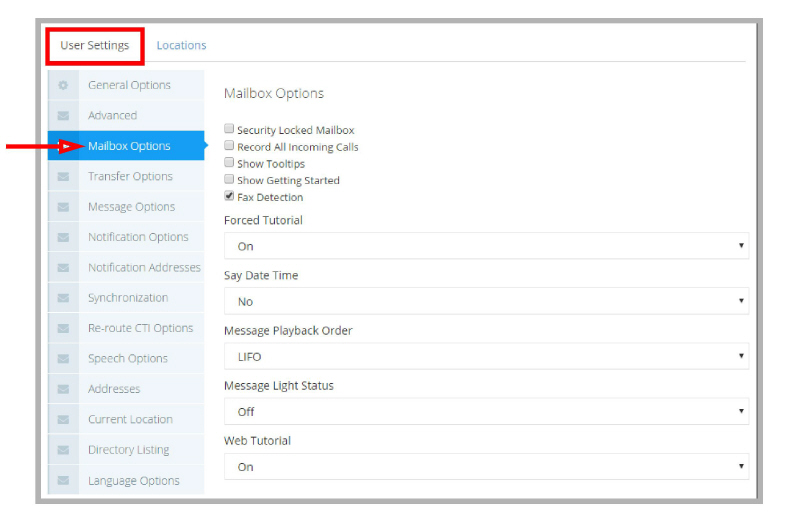Image resolution: width=798 pixels, height=521 pixels.
Task: Enable the Security Locked Mailbox checkbox
Action: point(229,129)
